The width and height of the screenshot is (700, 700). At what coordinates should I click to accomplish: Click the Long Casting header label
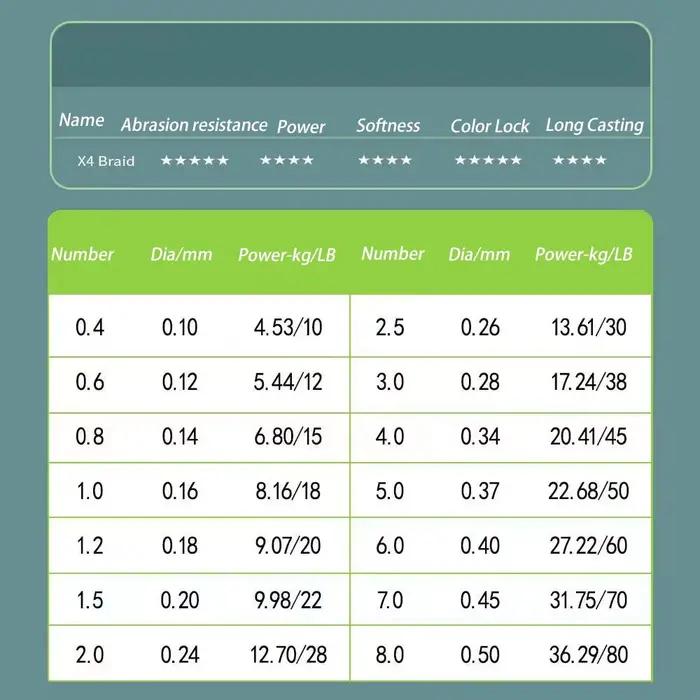(x=595, y=125)
